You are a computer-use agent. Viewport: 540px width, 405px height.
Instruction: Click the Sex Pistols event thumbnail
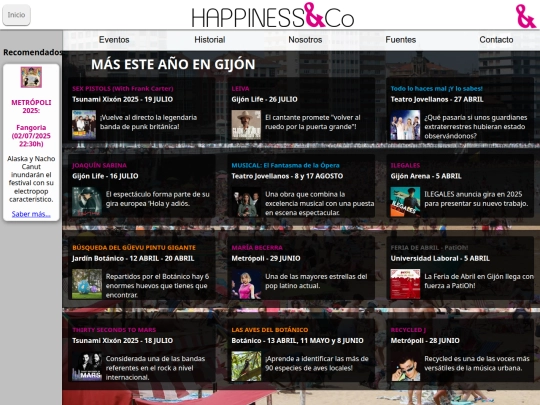tap(84, 125)
